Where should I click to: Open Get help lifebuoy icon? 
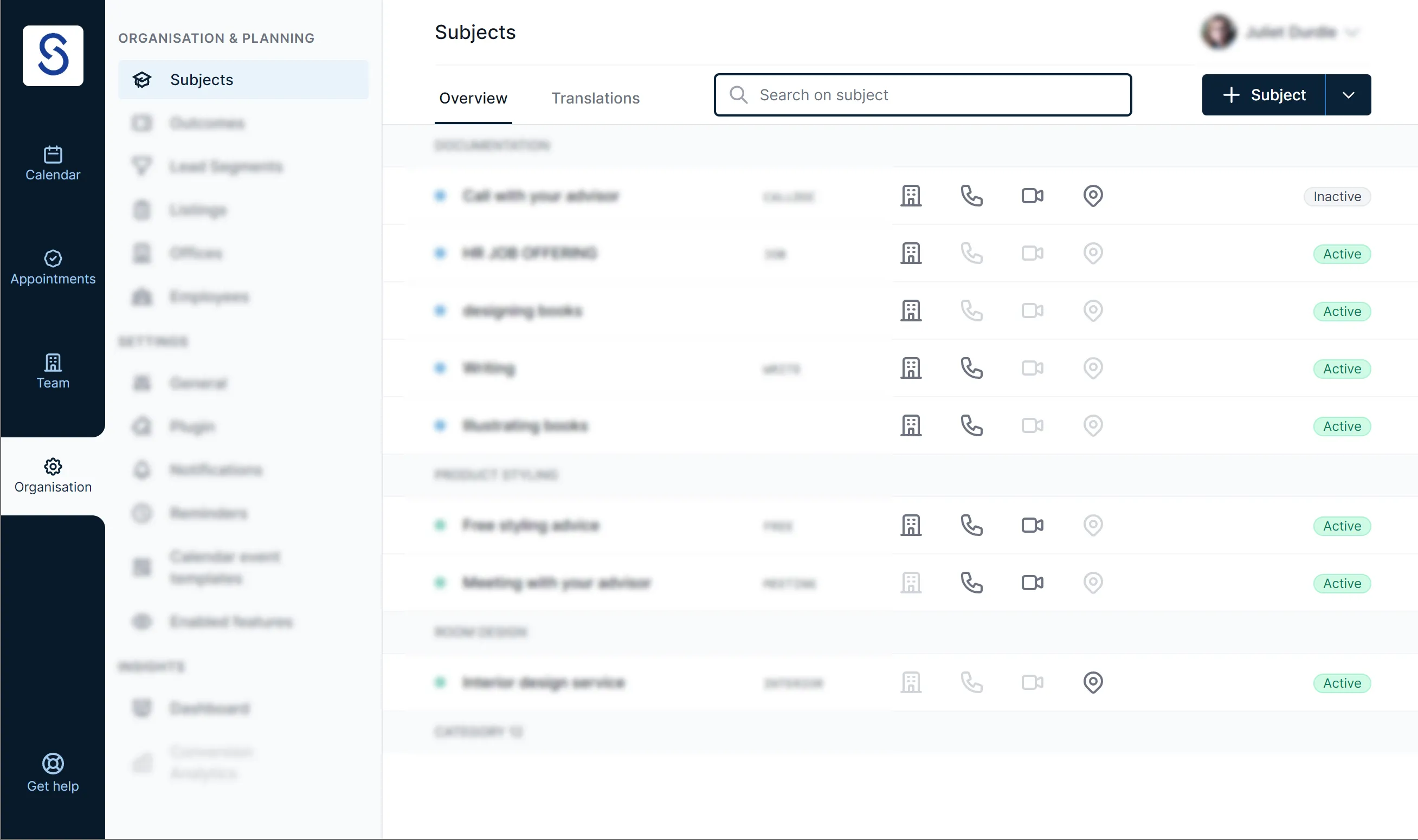click(53, 763)
